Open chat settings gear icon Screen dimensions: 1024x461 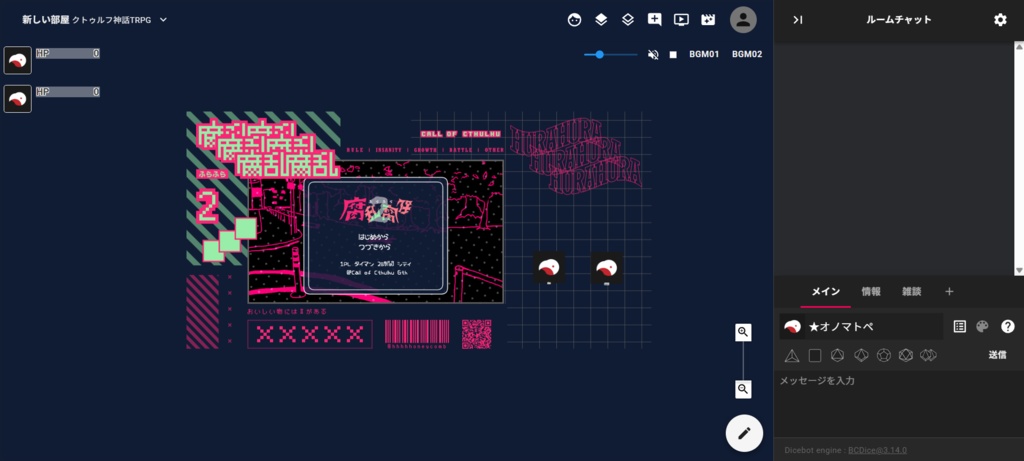point(1000,20)
